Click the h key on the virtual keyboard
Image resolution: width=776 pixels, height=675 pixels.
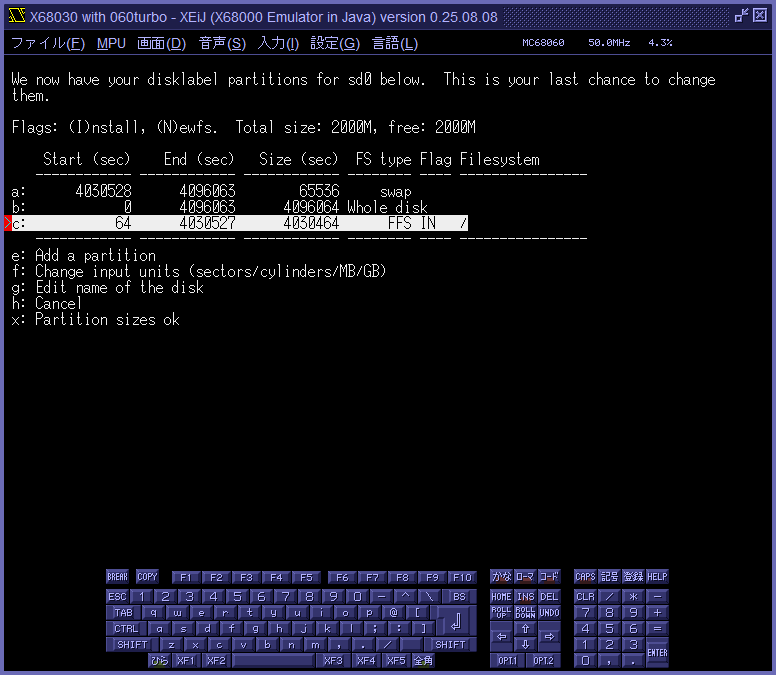(x=280, y=628)
